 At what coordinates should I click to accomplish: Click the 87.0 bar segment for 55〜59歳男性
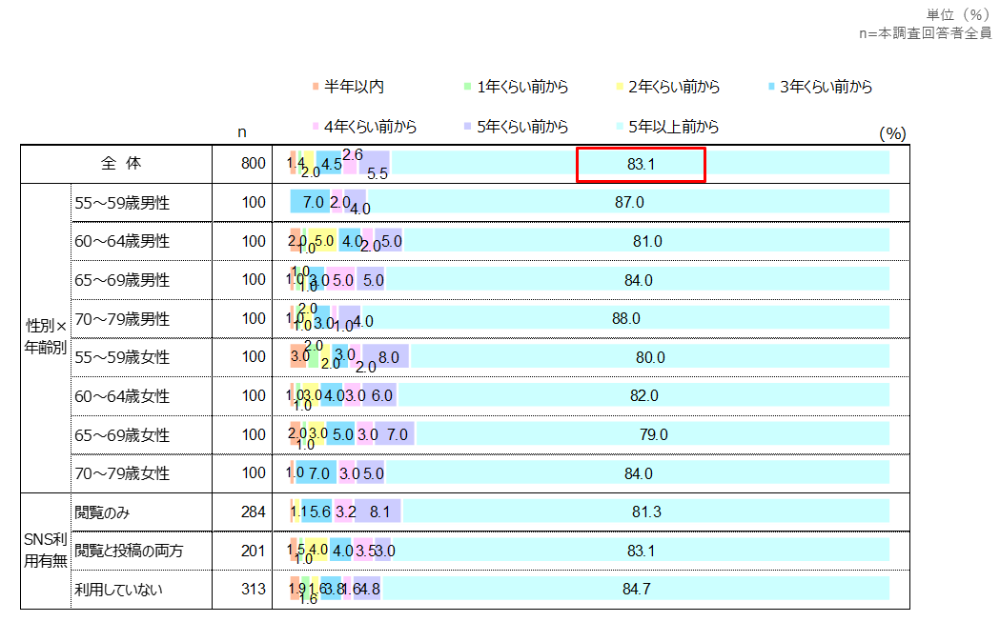click(629, 203)
